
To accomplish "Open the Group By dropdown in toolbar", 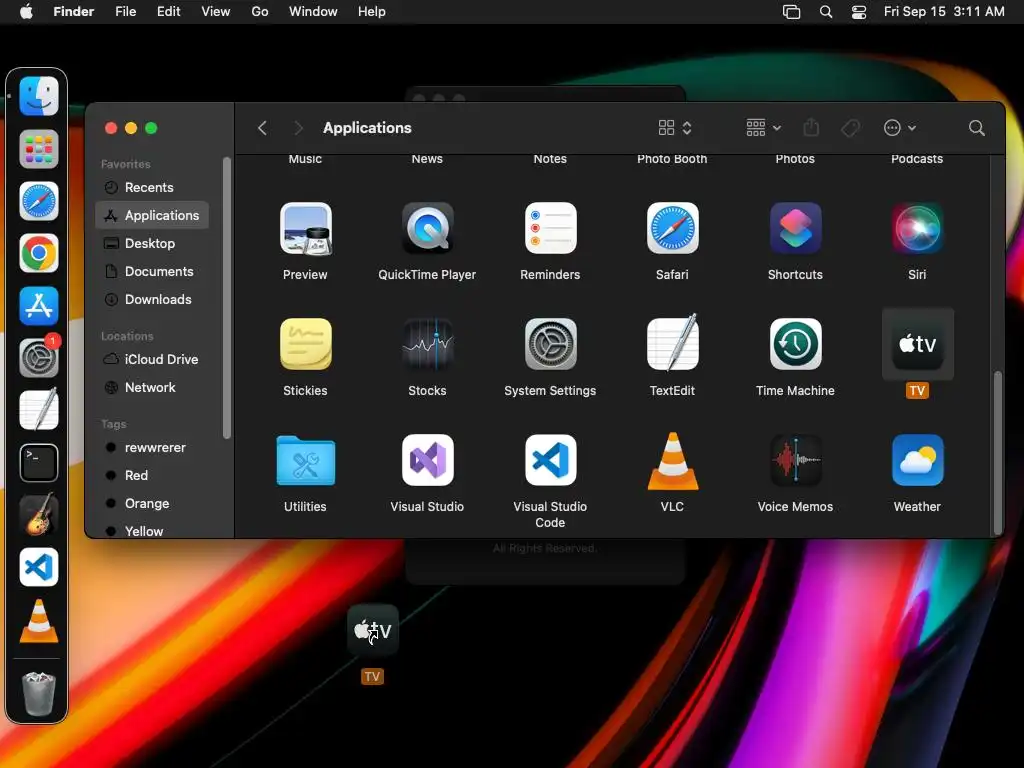I will coord(763,127).
